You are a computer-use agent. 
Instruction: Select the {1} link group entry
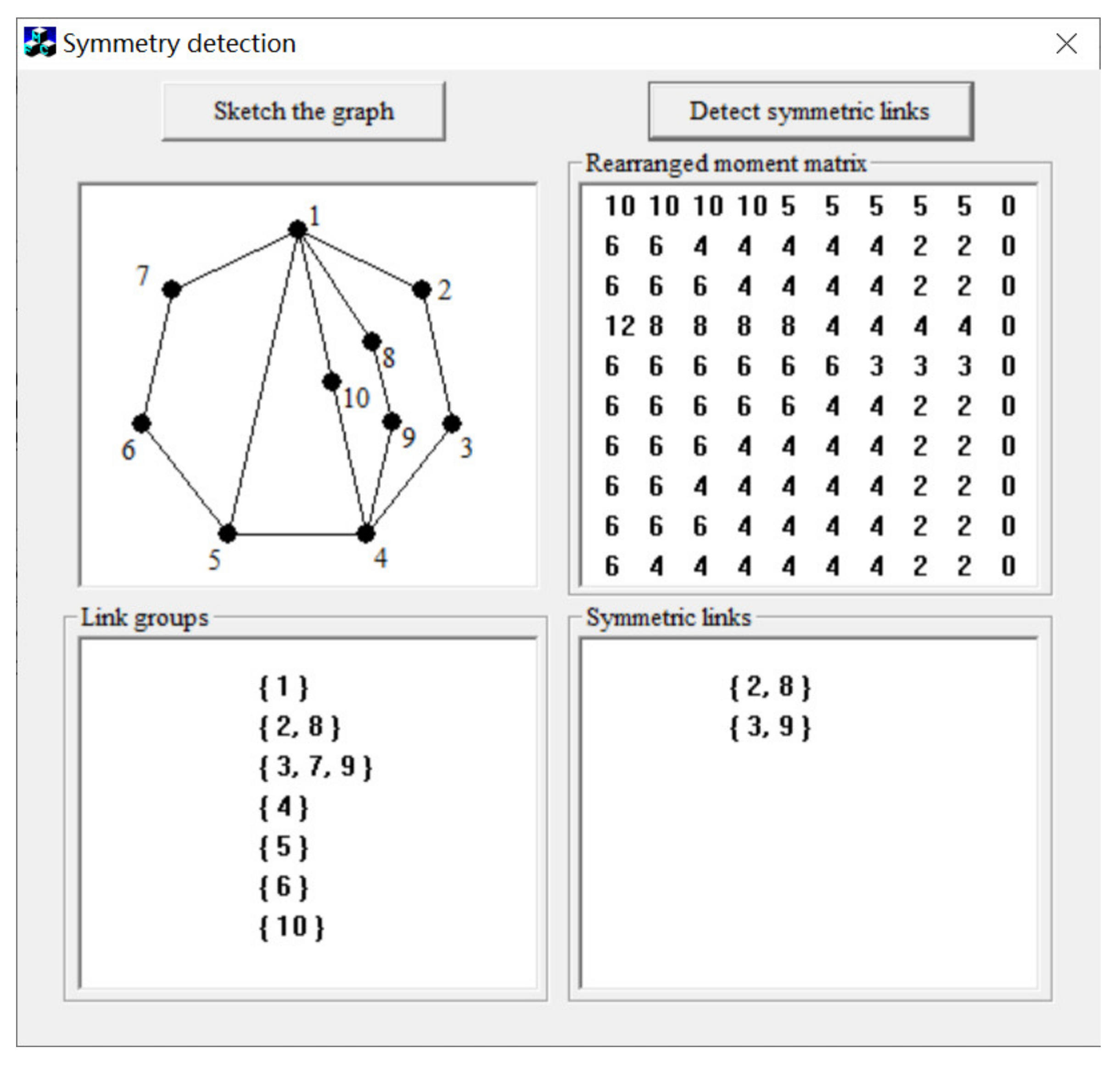pyautogui.click(x=283, y=687)
